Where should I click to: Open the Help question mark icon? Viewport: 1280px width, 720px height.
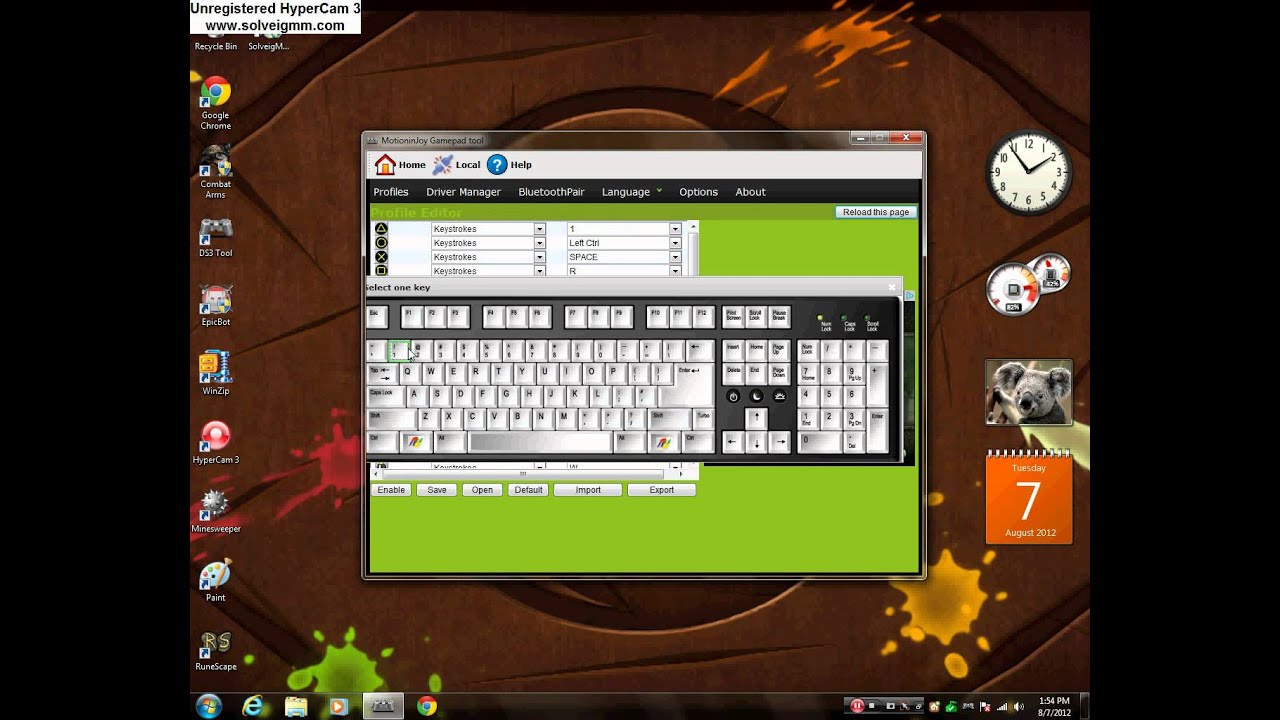[x=497, y=165]
